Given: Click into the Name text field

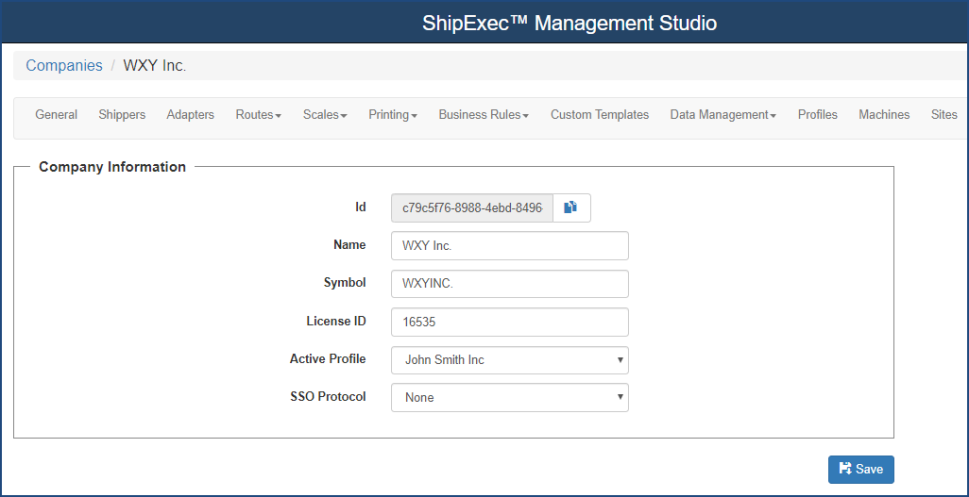Looking at the screenshot, I should click(x=509, y=246).
